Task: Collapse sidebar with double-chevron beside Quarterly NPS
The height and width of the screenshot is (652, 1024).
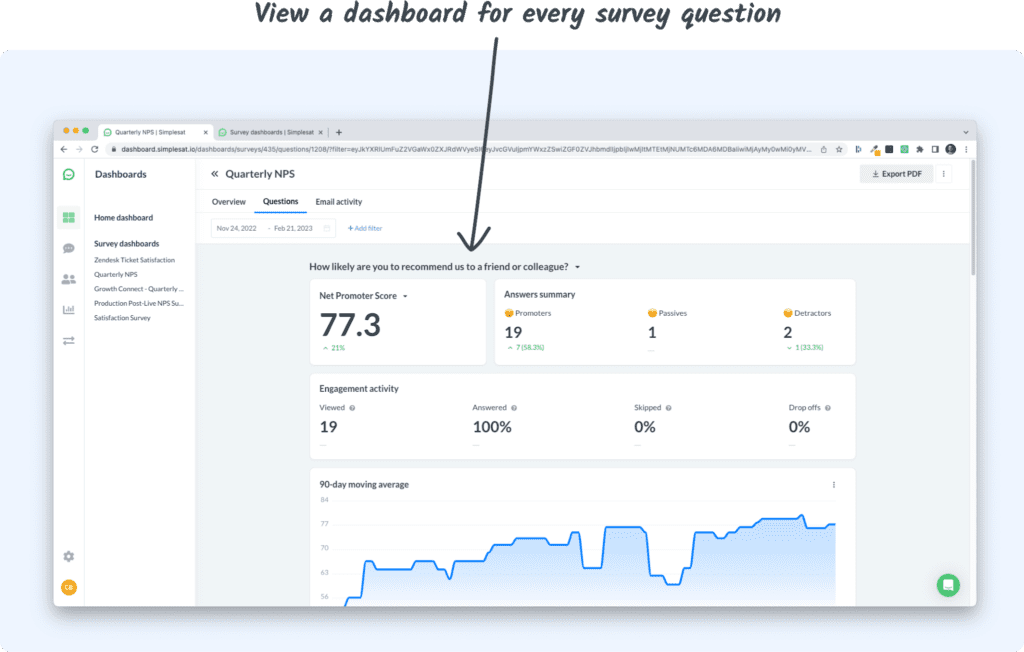Action: point(214,174)
